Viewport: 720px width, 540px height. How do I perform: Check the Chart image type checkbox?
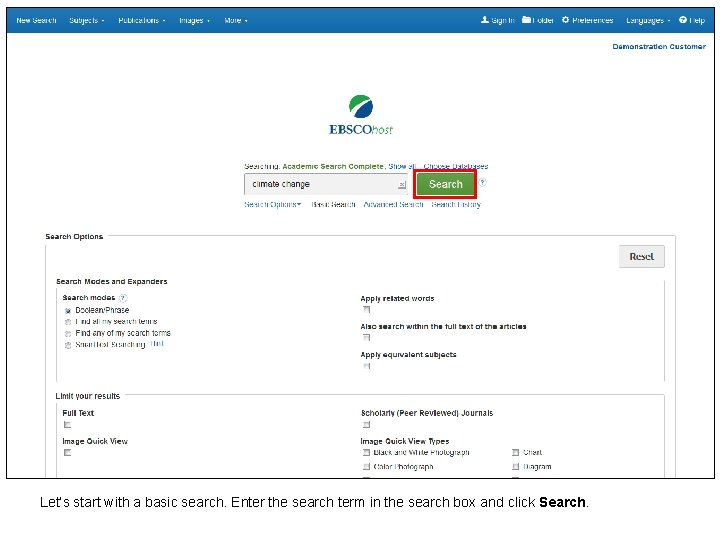pyautogui.click(x=516, y=453)
